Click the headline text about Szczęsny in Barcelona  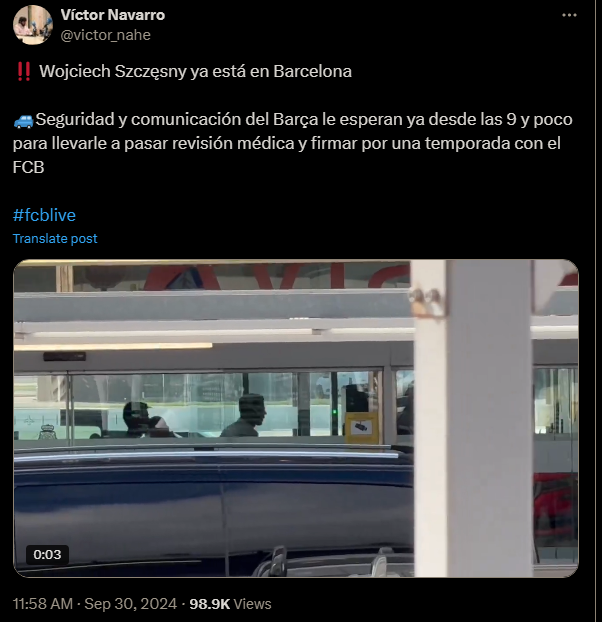pos(195,72)
